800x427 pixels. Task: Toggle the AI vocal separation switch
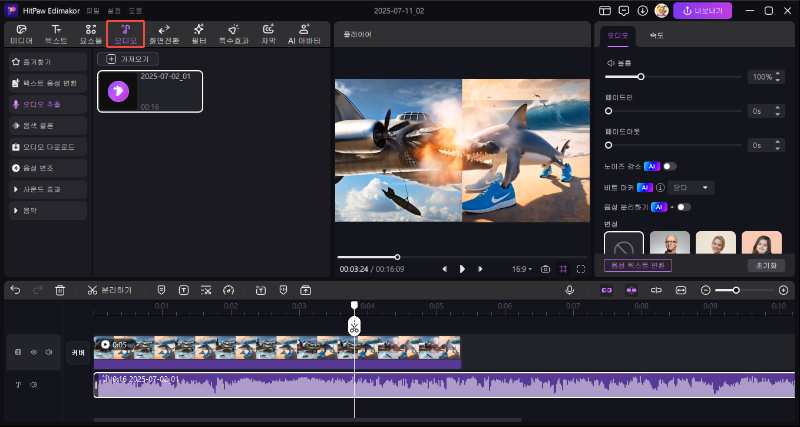684,207
